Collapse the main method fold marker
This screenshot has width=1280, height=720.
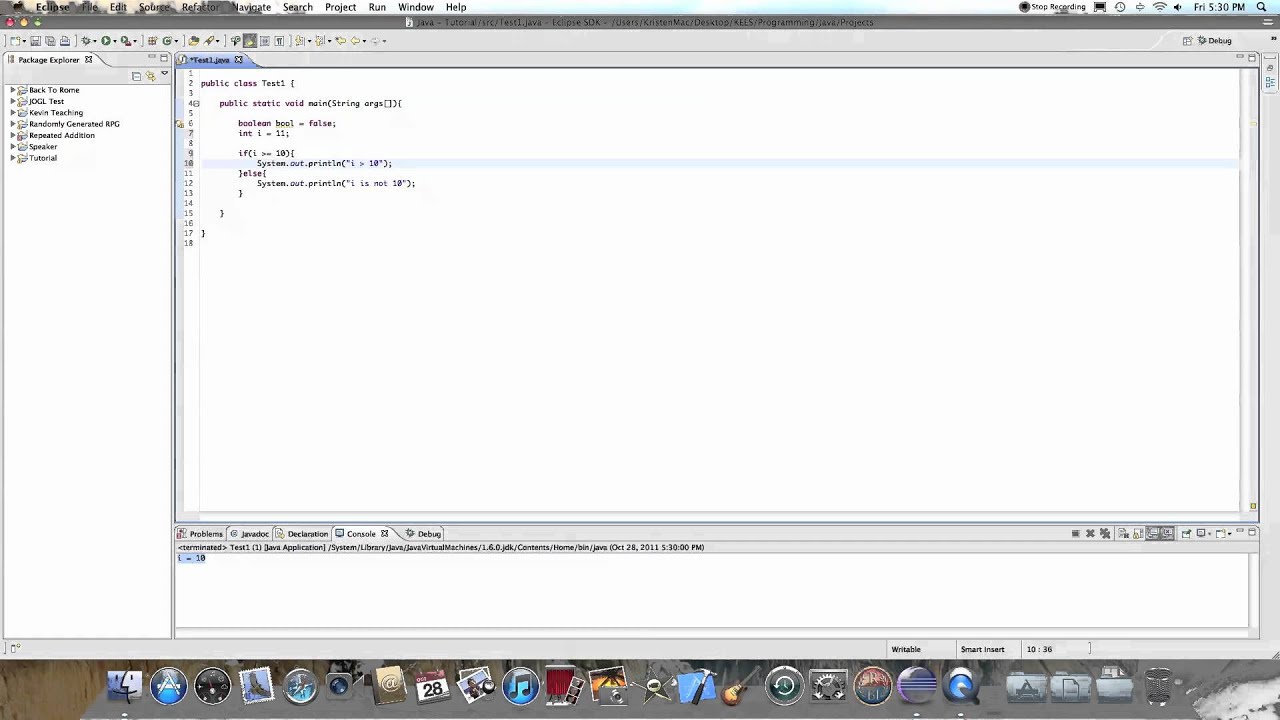[x=196, y=103]
